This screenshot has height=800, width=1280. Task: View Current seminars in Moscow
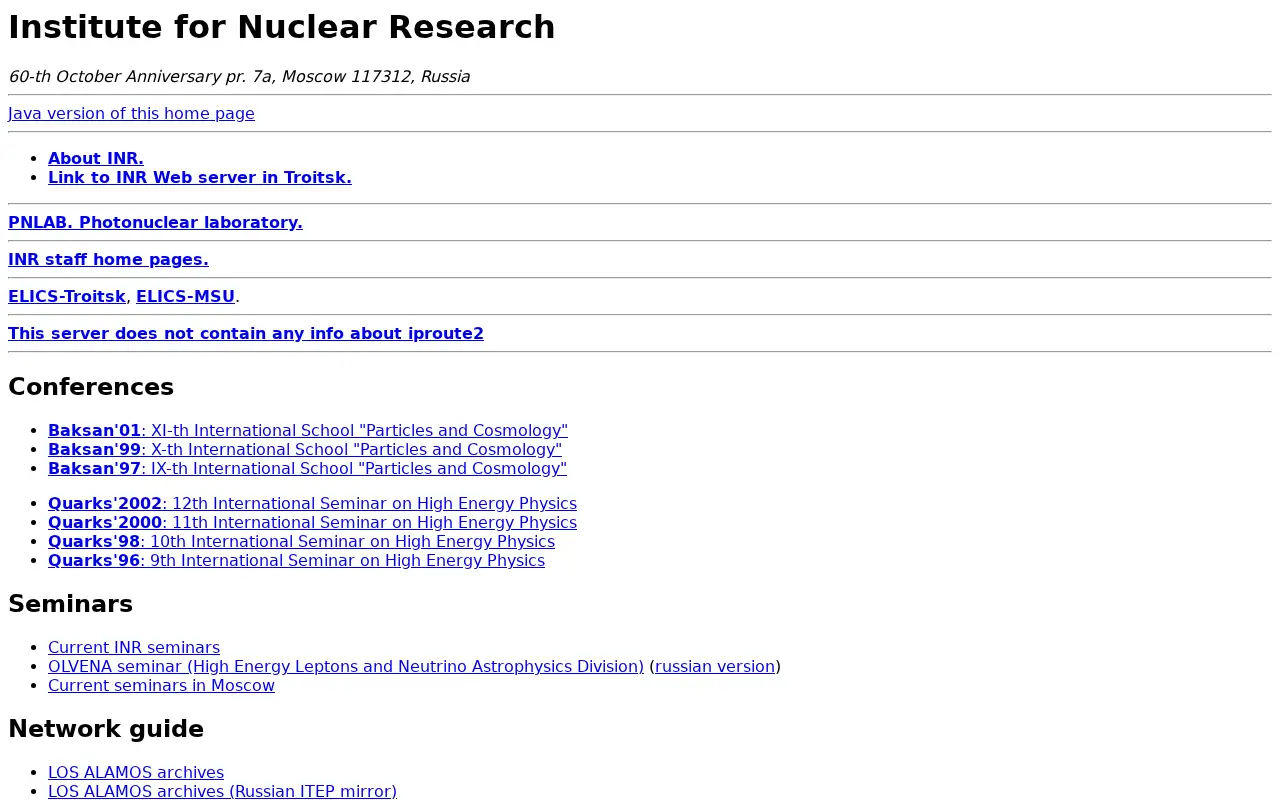[161, 685]
